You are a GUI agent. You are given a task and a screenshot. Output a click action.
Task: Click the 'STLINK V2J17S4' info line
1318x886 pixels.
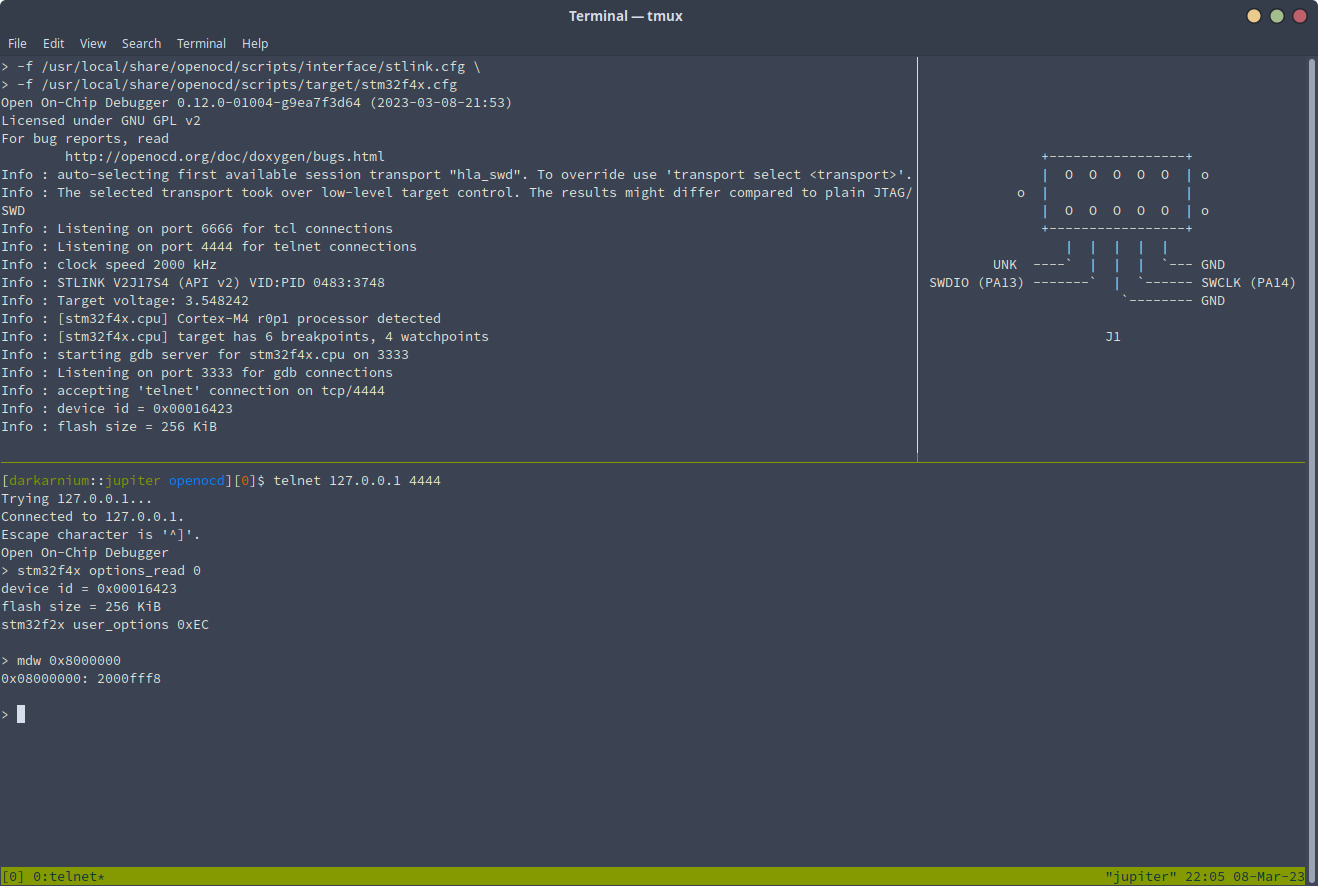[193, 283]
